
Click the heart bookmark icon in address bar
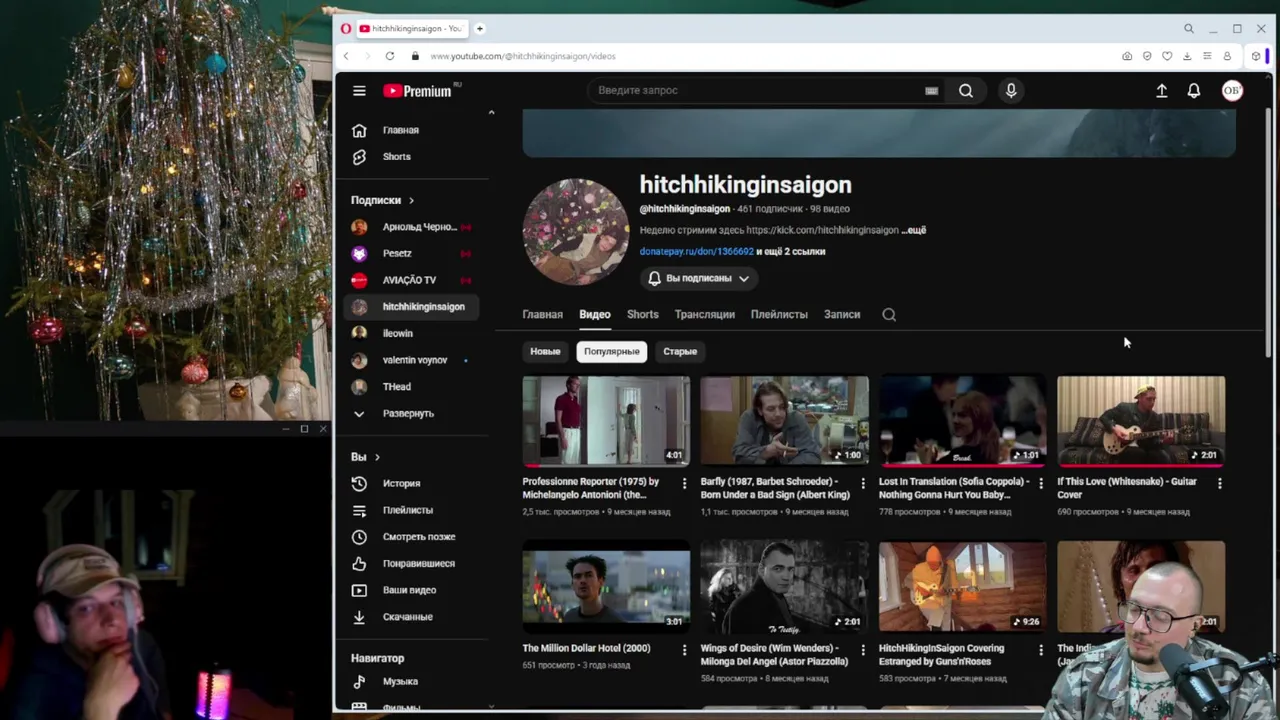(x=1167, y=56)
